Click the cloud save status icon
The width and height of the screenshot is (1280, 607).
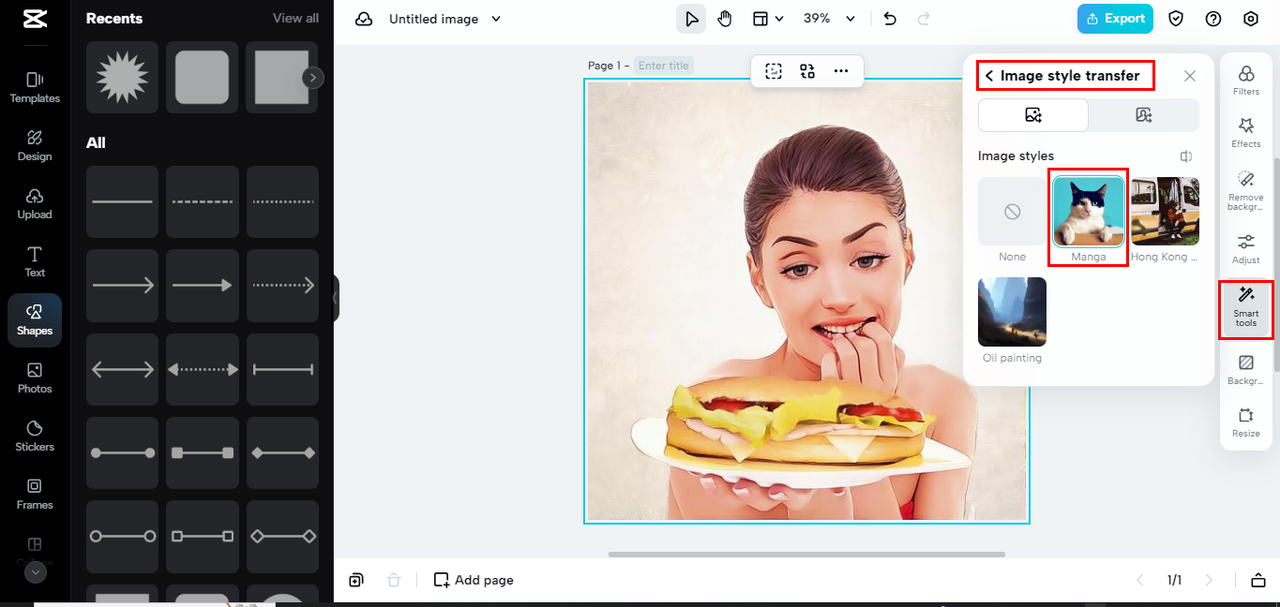click(364, 19)
